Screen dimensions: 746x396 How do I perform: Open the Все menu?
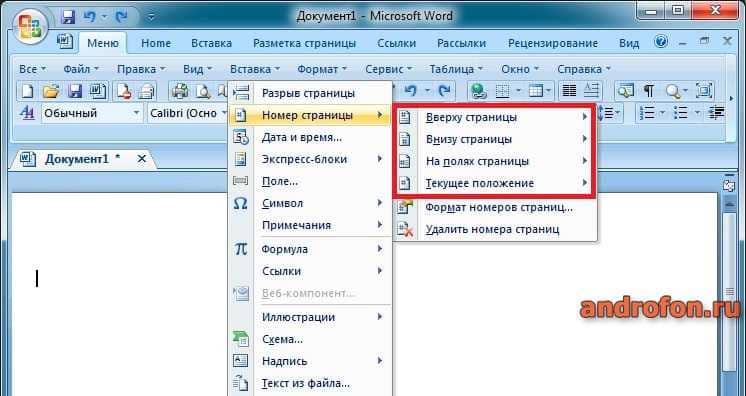pyautogui.click(x=32, y=69)
